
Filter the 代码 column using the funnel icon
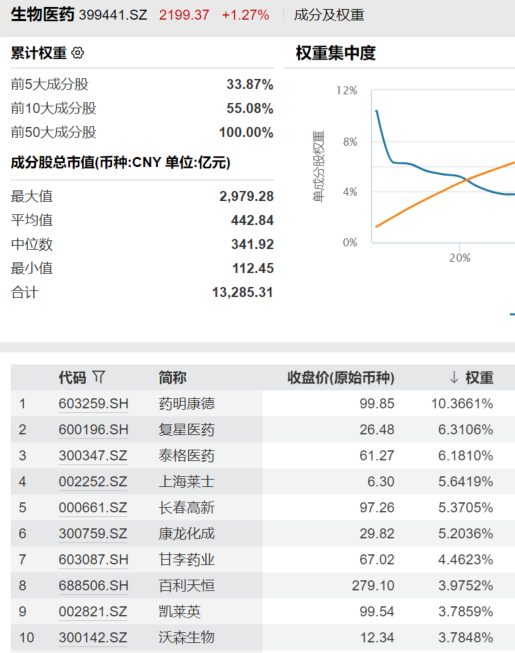(x=99, y=377)
